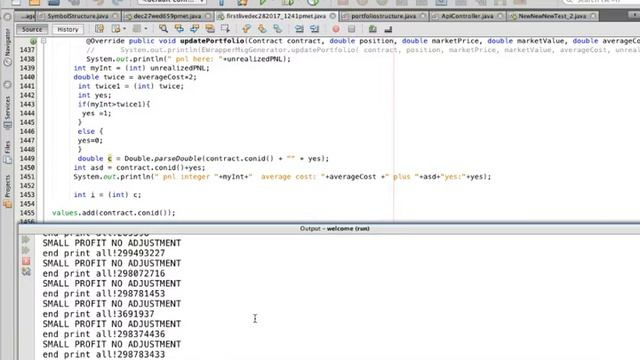Screen dimensions: 640x360
Task: Re-run the program in Output panel
Action: (26, 240)
